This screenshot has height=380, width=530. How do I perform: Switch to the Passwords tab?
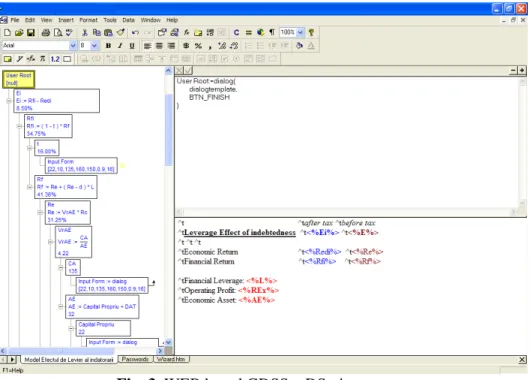[x=135, y=359]
